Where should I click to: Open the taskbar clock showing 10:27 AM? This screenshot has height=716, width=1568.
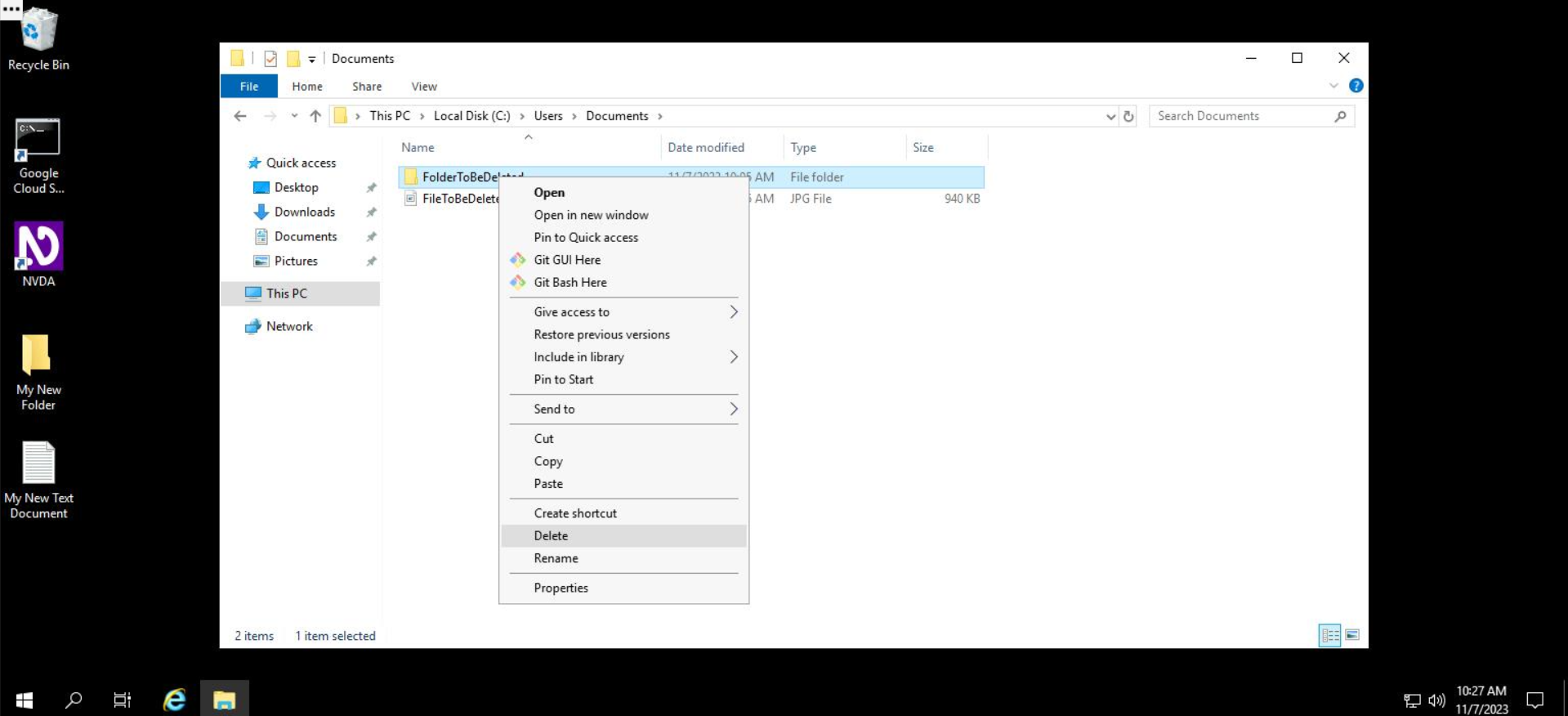[1481, 700]
